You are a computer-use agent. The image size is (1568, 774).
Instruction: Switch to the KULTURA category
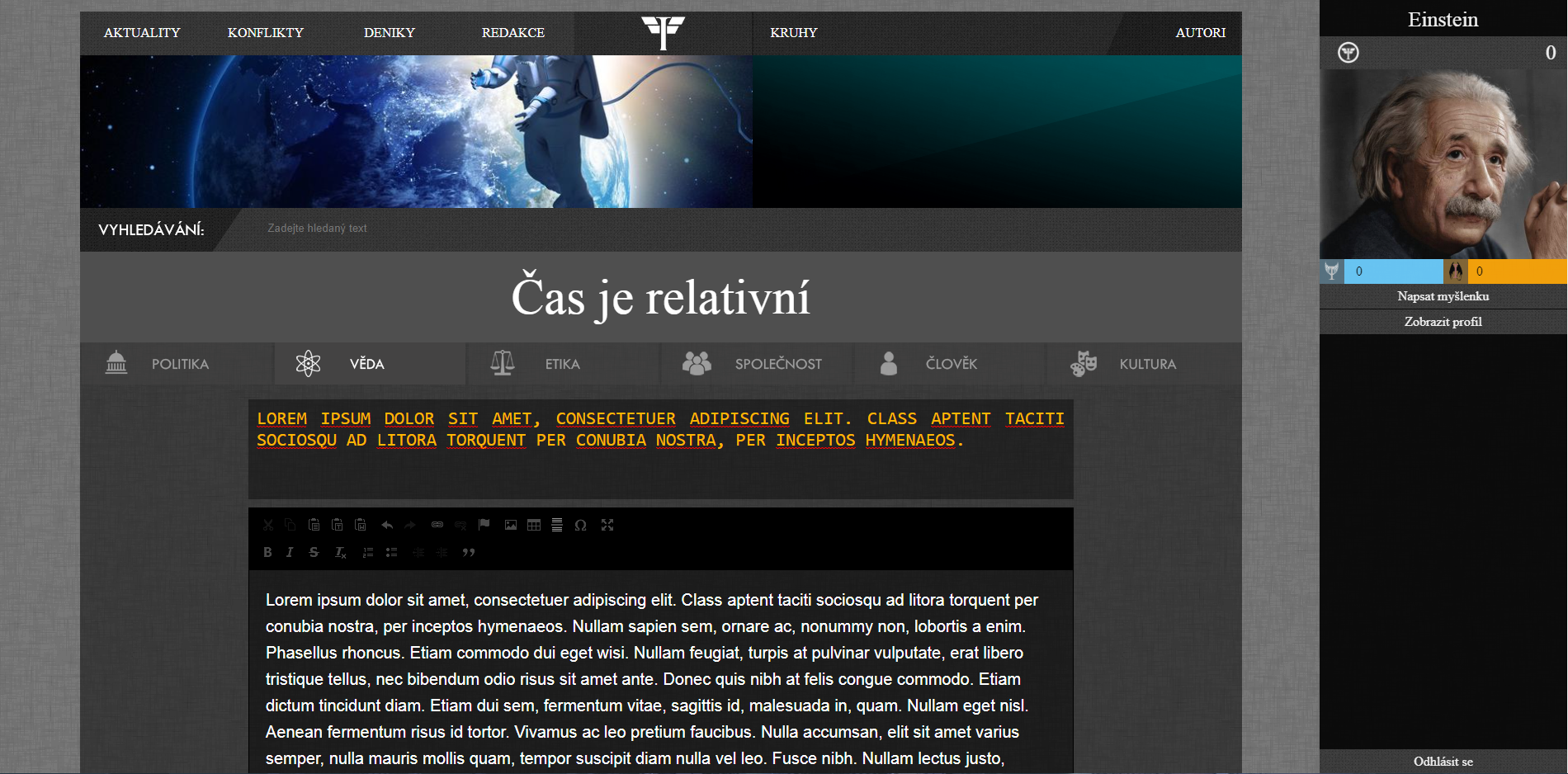tap(1146, 364)
